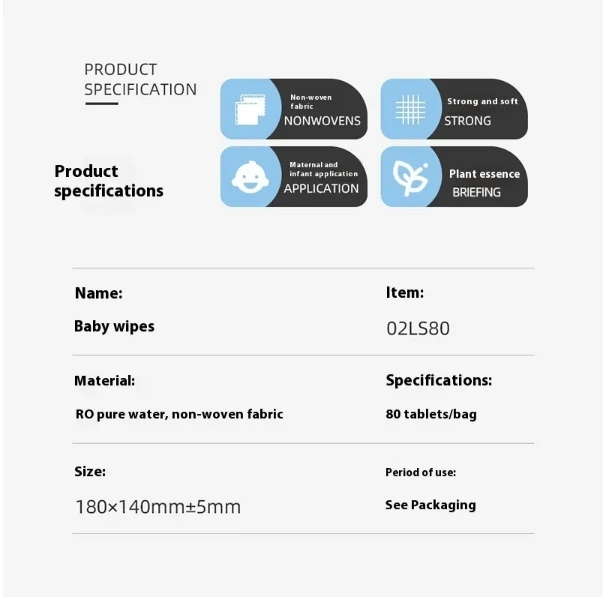
Task: Click the grid mesh icon for Strong
Action: (410, 110)
